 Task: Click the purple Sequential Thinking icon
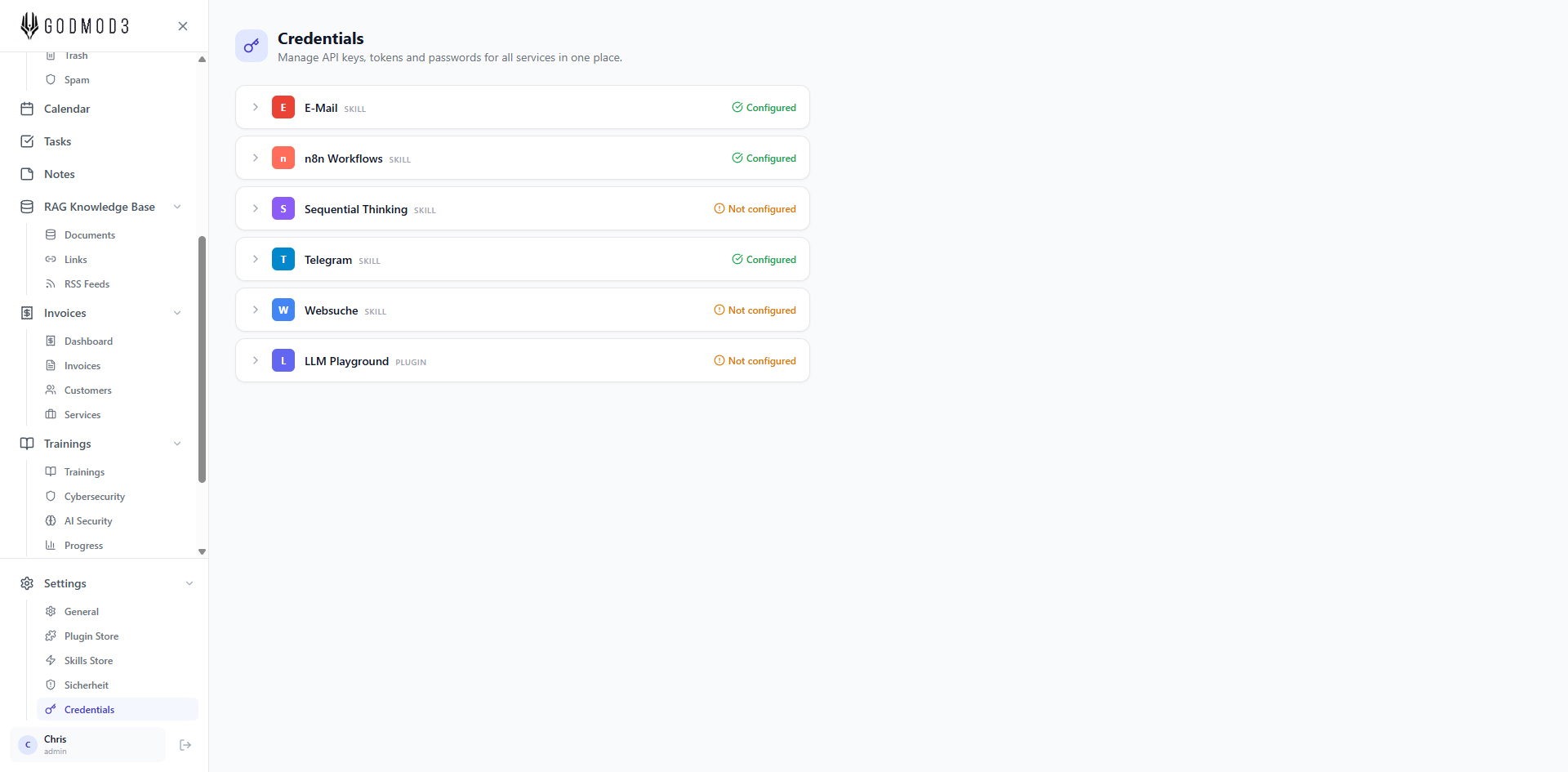tap(283, 209)
